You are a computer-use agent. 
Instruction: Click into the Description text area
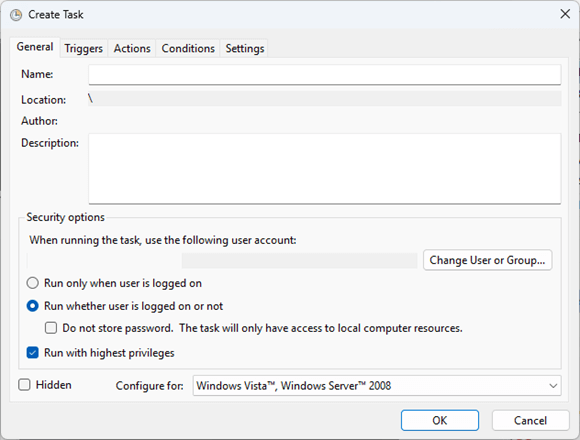tap(325, 169)
